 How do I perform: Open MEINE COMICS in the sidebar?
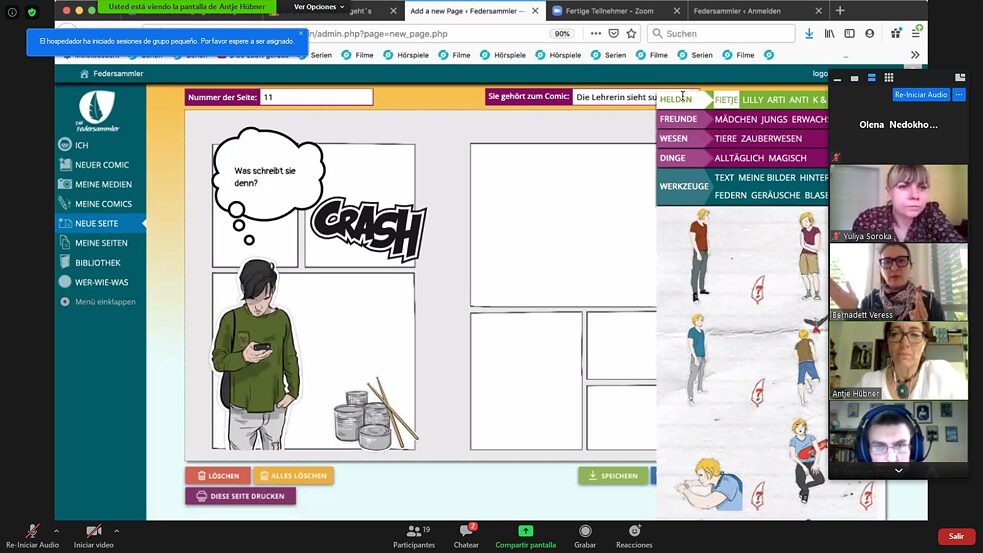103,204
